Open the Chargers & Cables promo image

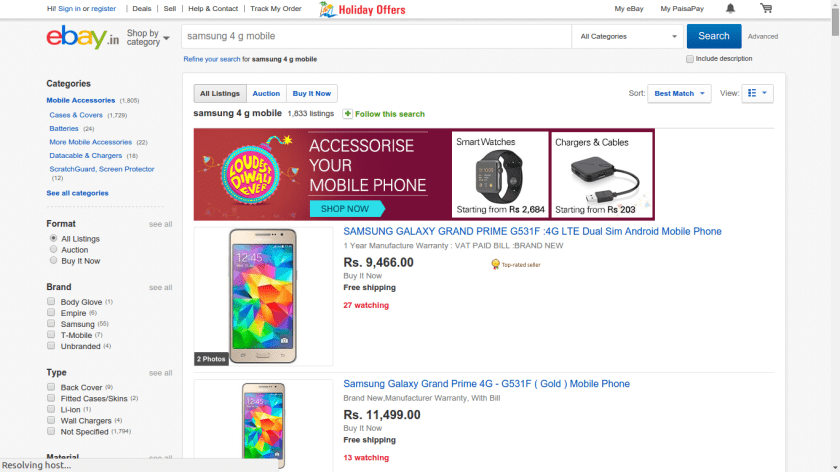pyautogui.click(x=602, y=176)
